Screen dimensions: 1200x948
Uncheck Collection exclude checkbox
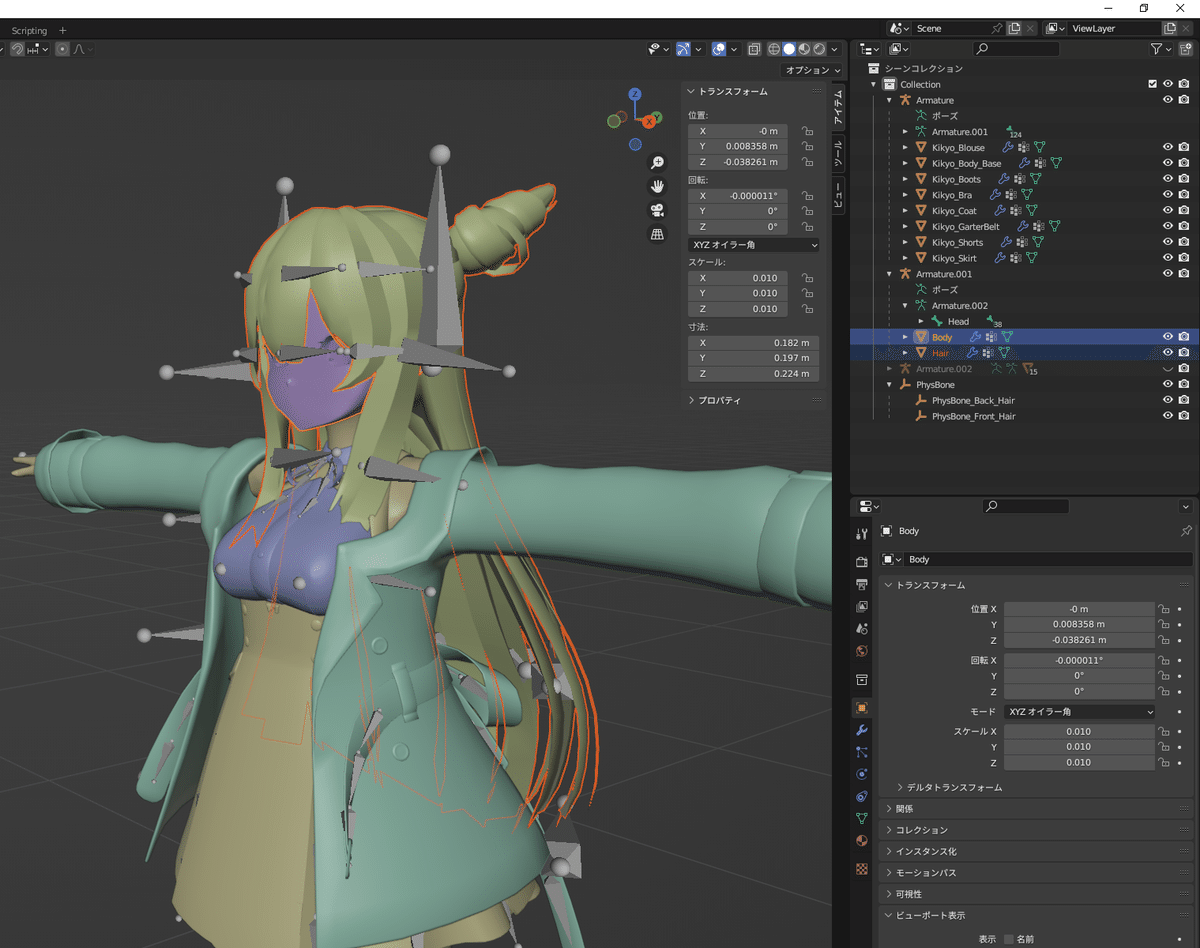pos(1152,84)
